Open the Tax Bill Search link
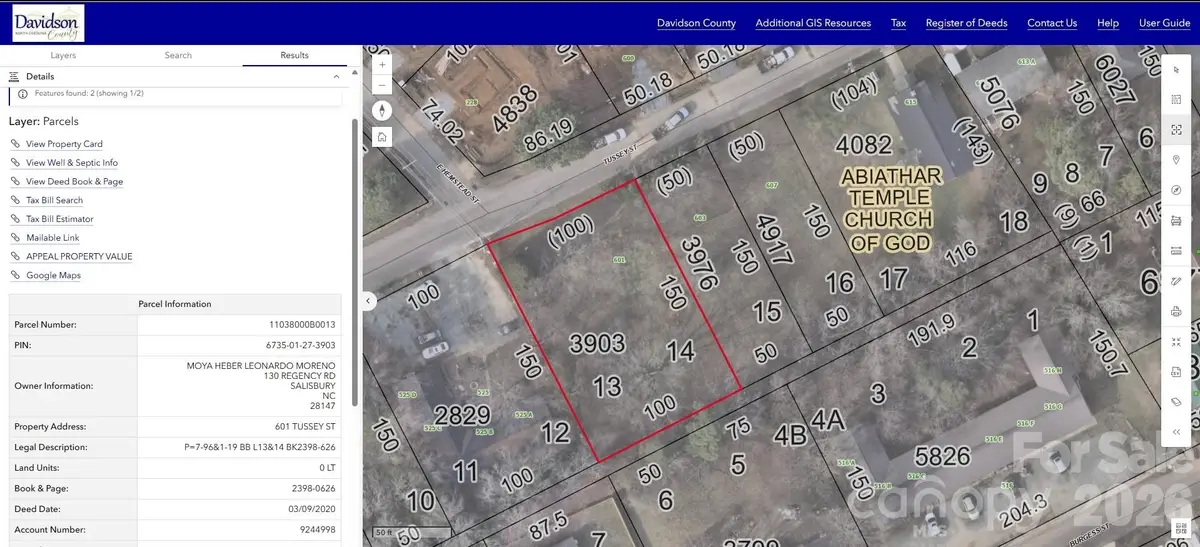 click(55, 200)
